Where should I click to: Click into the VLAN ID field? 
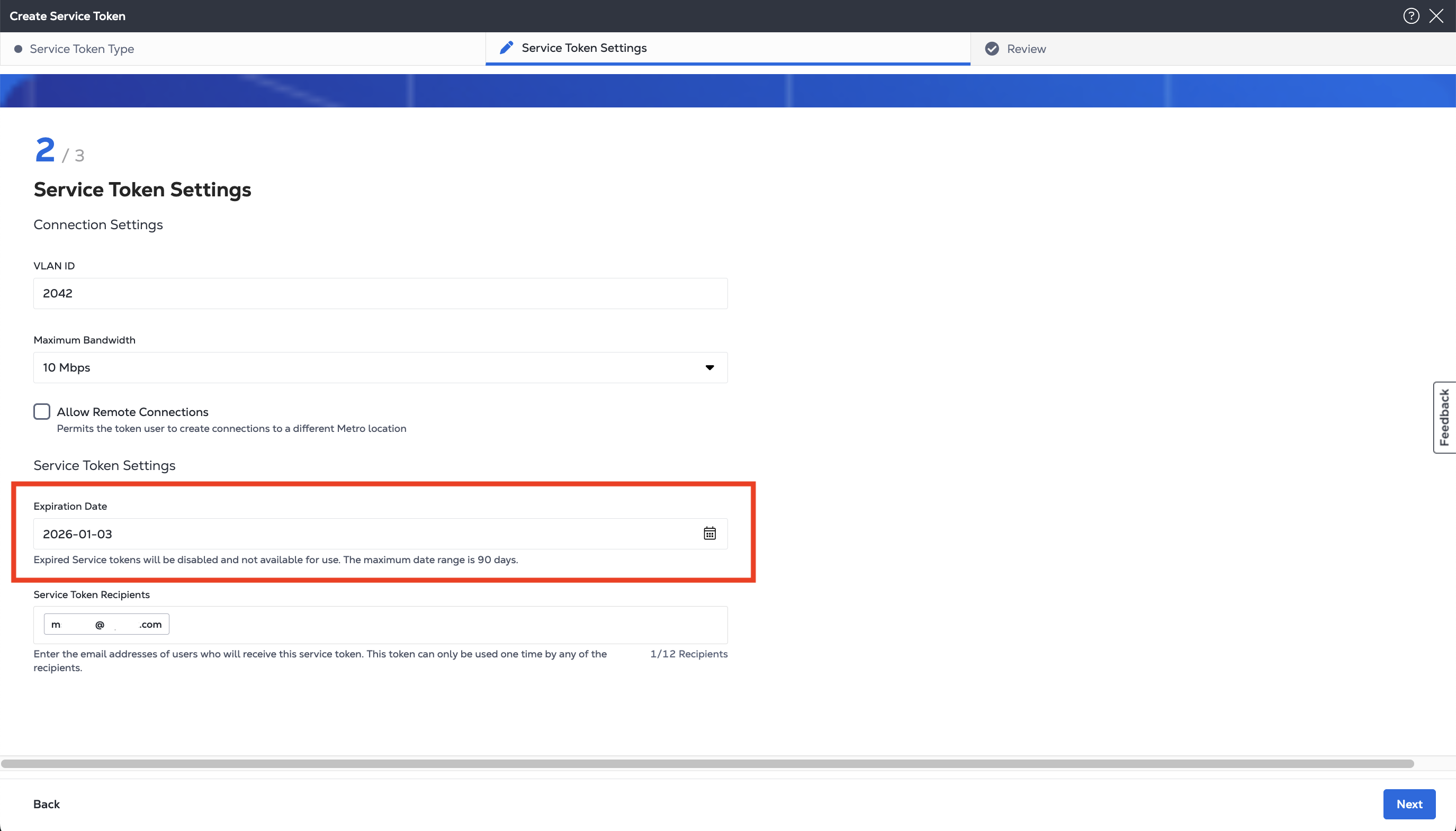[x=380, y=293]
